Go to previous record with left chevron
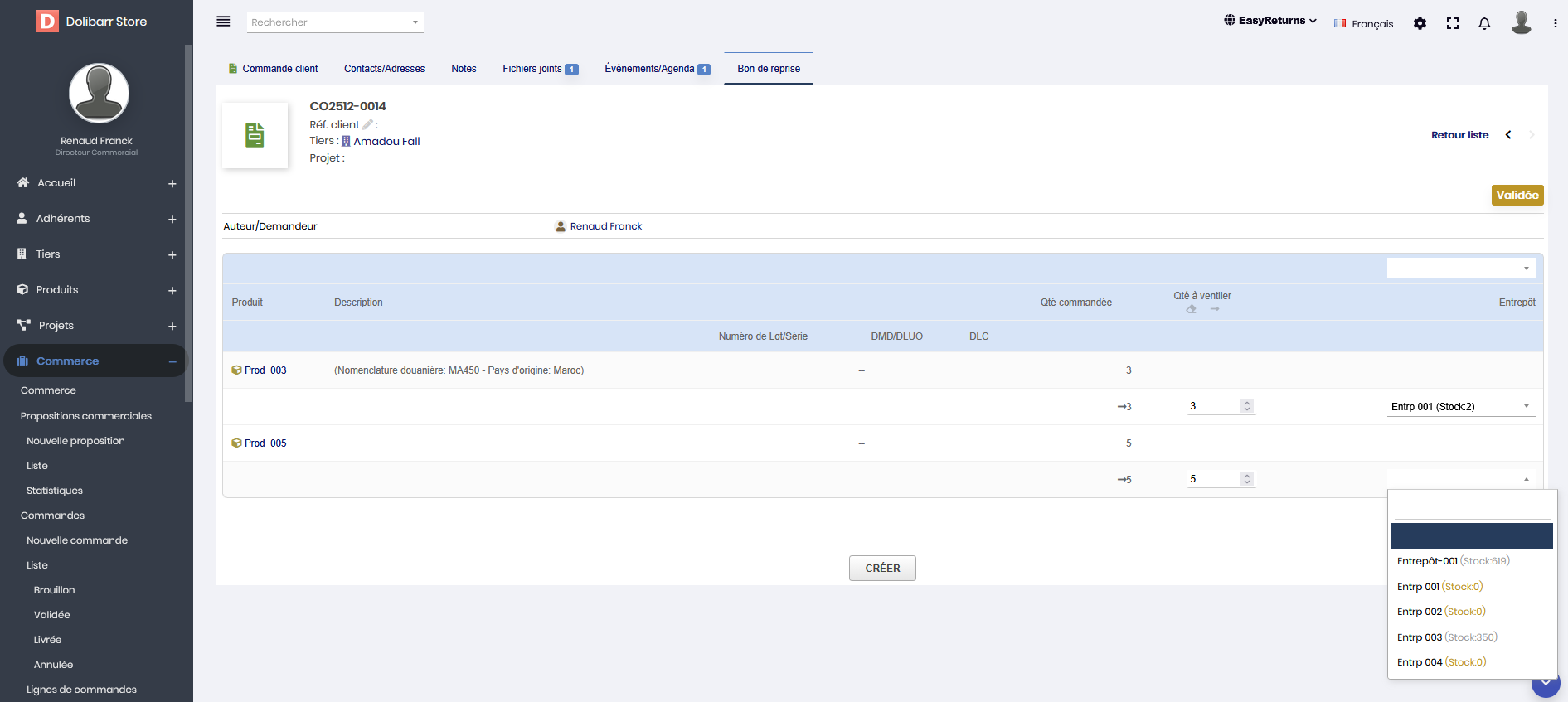 tap(1508, 135)
